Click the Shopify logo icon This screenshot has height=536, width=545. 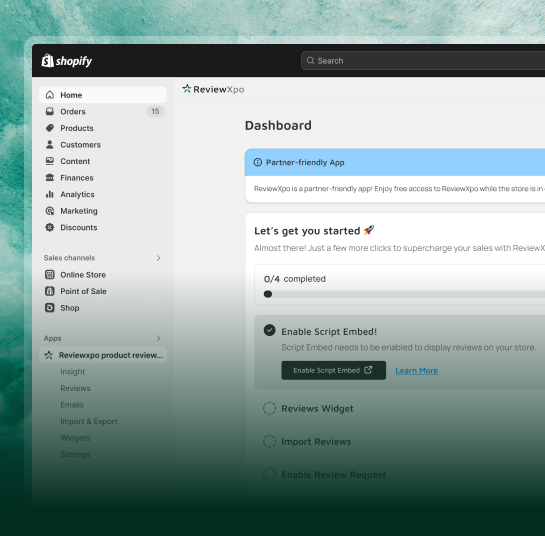[47, 60]
